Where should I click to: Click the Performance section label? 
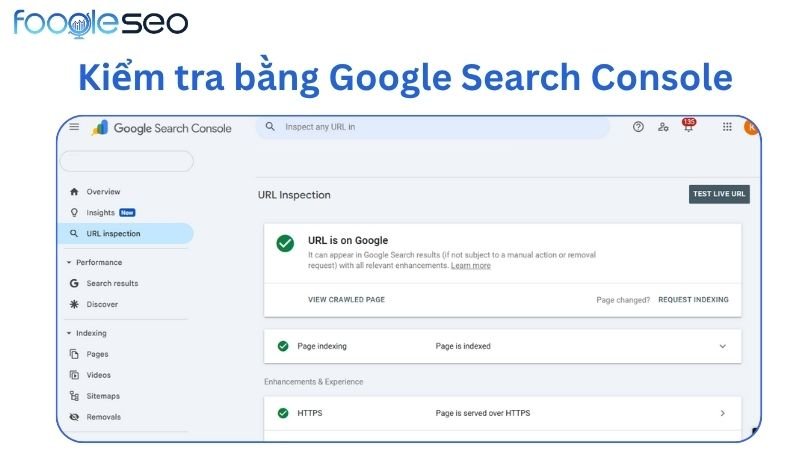pyautogui.click(x=99, y=262)
